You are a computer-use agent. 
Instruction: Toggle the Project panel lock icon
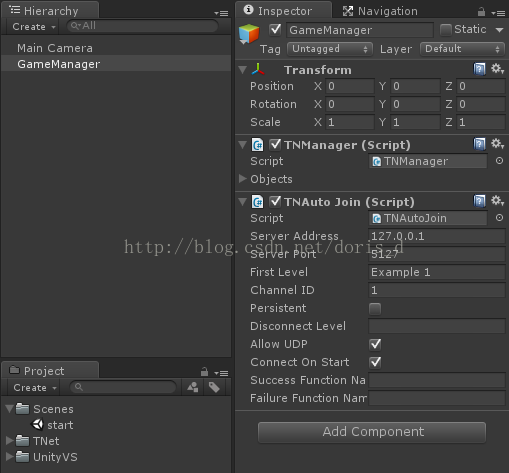(x=204, y=371)
